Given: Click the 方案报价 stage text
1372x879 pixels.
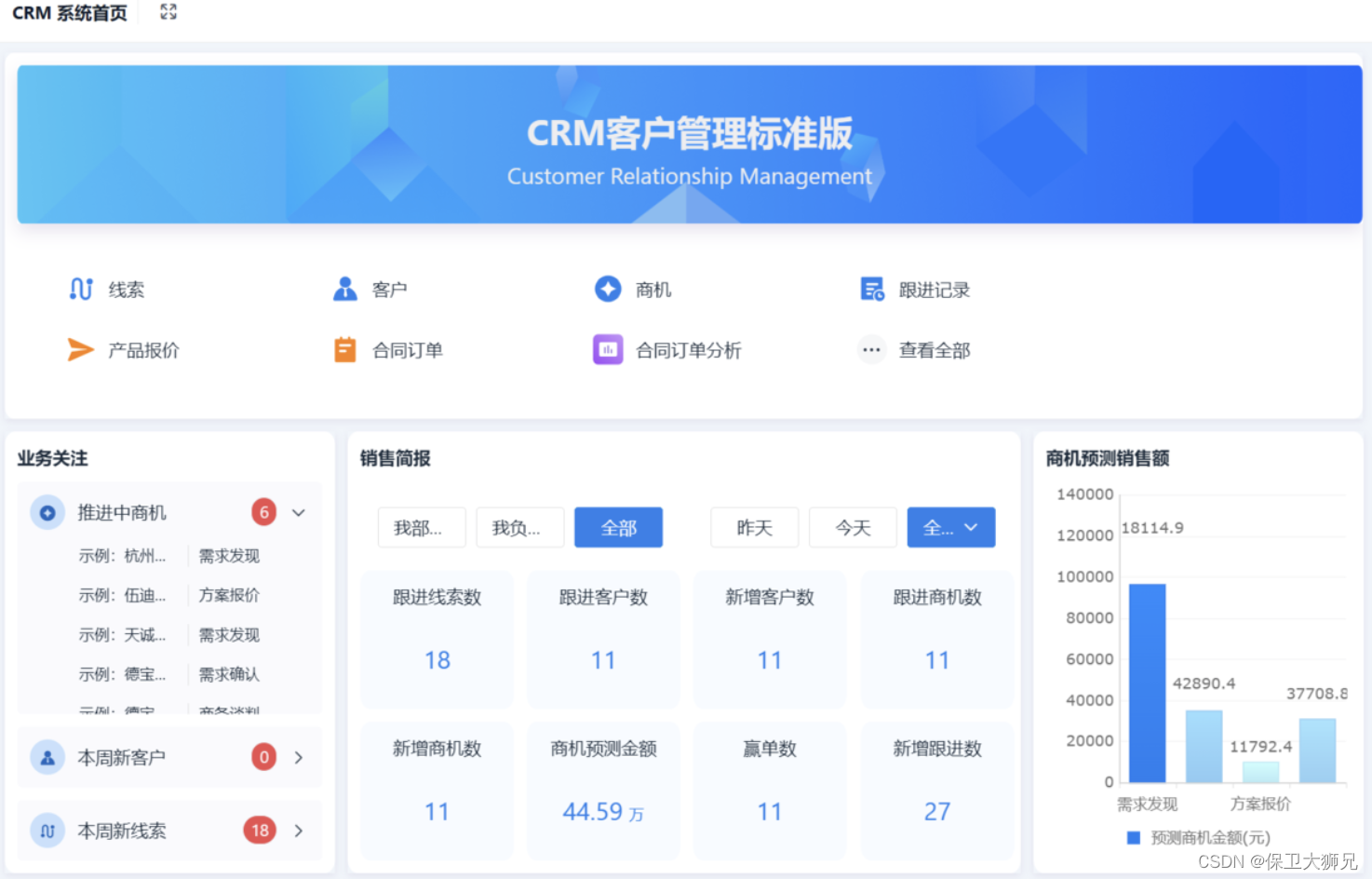Looking at the screenshot, I should pyautogui.click(x=229, y=595).
